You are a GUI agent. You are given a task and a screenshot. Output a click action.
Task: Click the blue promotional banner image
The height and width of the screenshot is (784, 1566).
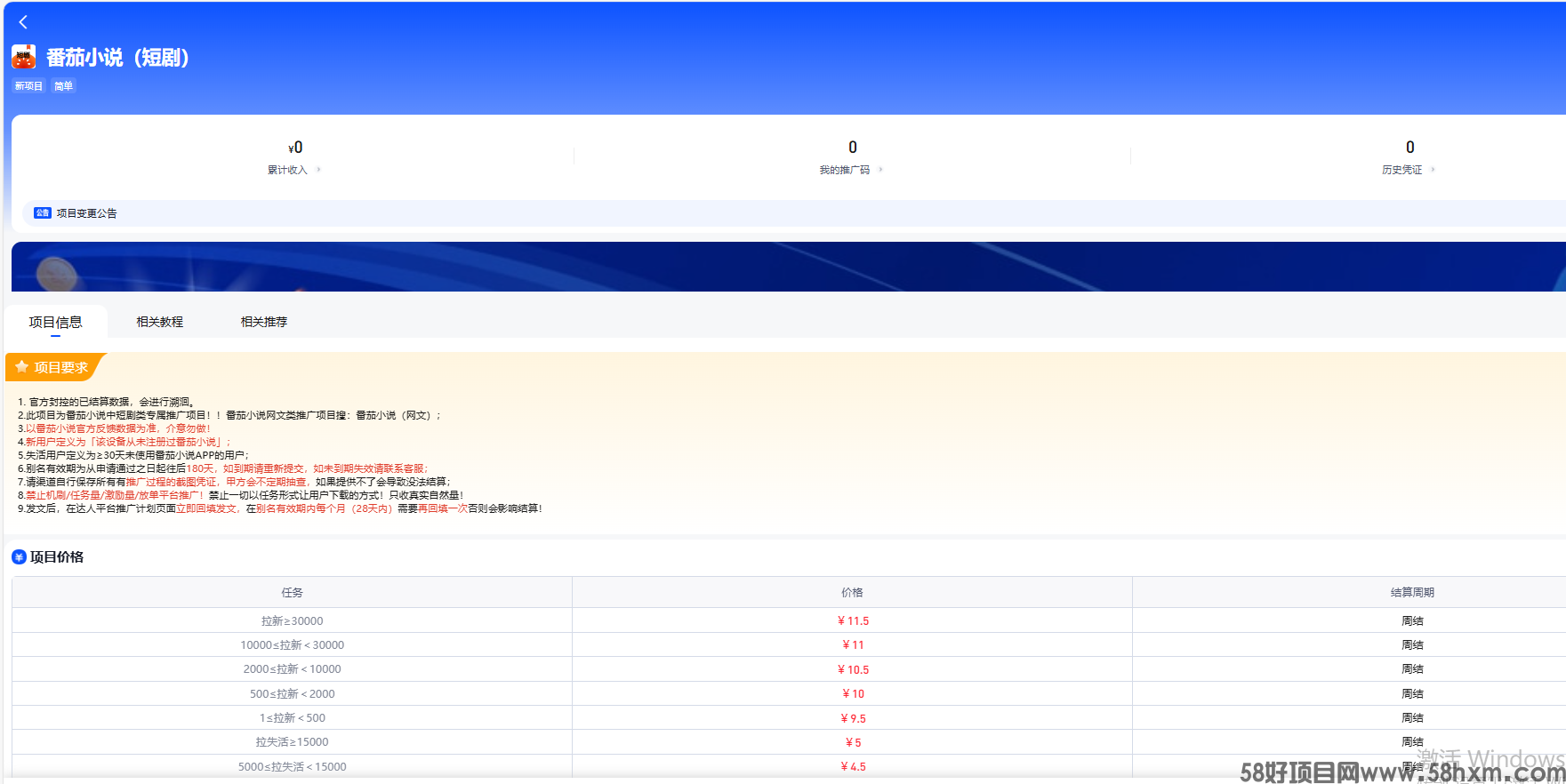788,267
